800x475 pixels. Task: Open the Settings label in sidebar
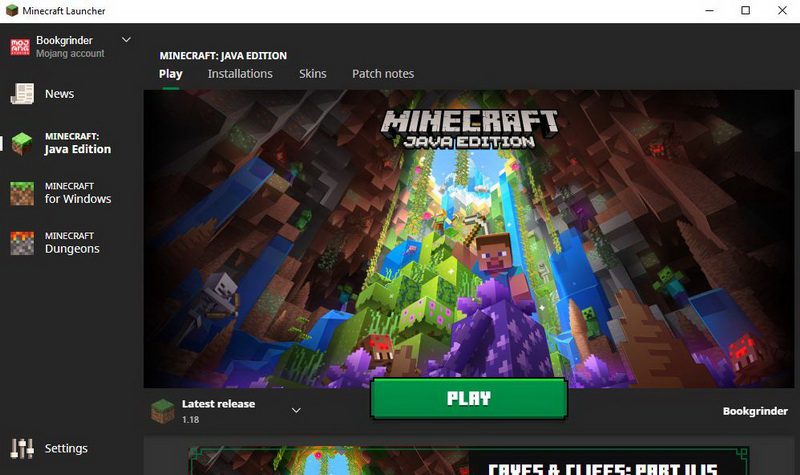coord(66,448)
